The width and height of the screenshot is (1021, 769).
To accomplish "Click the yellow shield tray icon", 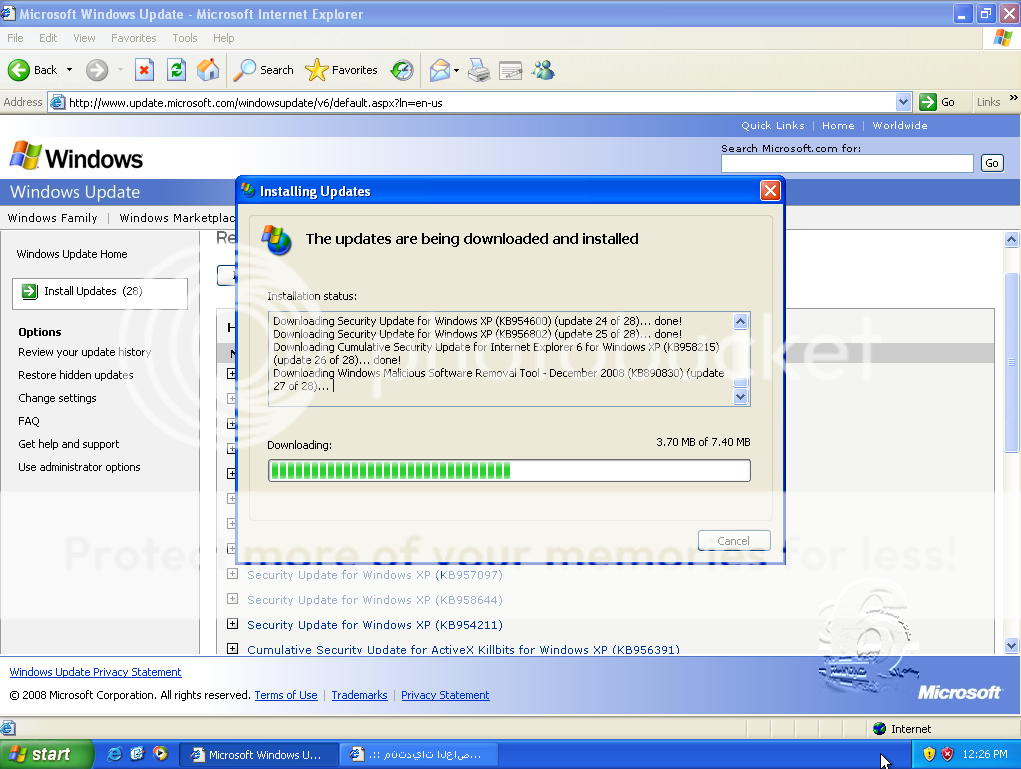I will (x=929, y=754).
